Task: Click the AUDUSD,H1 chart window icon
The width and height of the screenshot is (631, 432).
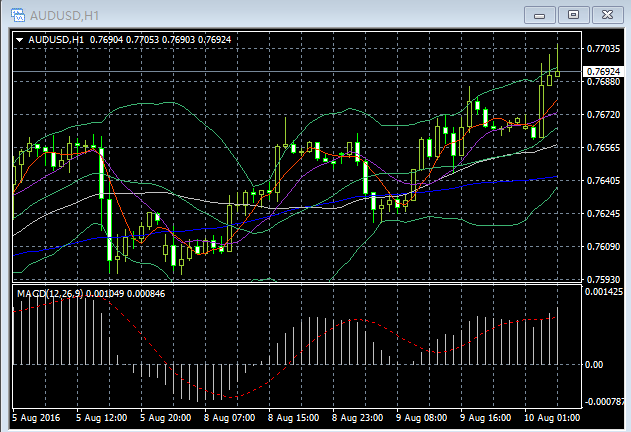Action: coord(18,15)
